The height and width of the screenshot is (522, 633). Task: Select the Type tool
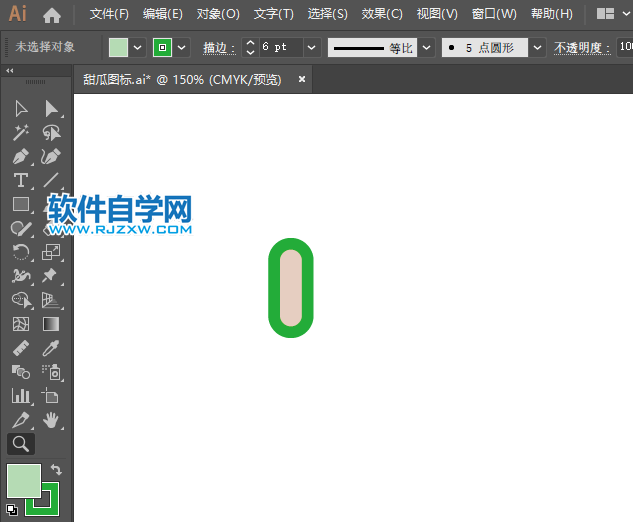pos(21,180)
